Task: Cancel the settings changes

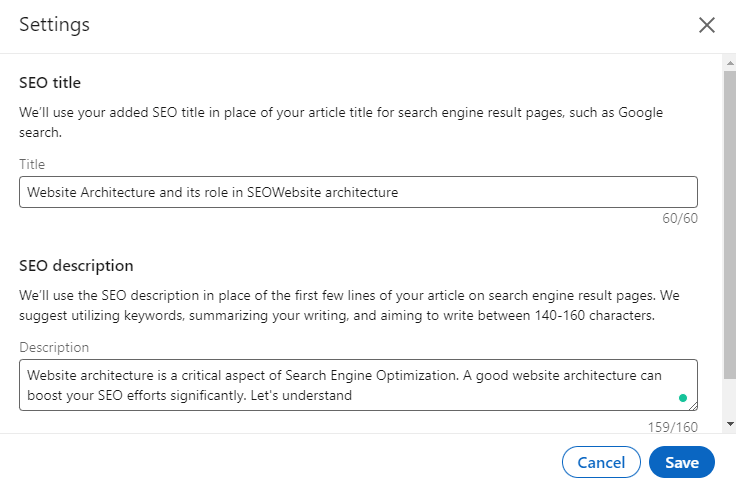Action: click(601, 462)
